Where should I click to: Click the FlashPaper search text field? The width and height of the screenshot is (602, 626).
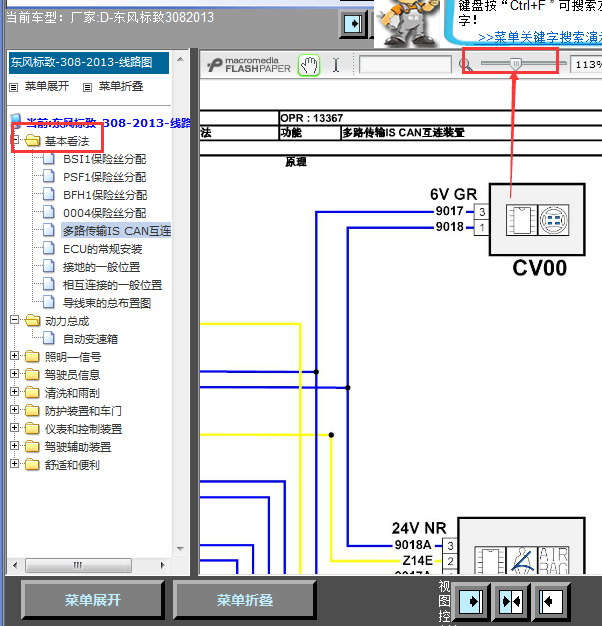coord(405,64)
